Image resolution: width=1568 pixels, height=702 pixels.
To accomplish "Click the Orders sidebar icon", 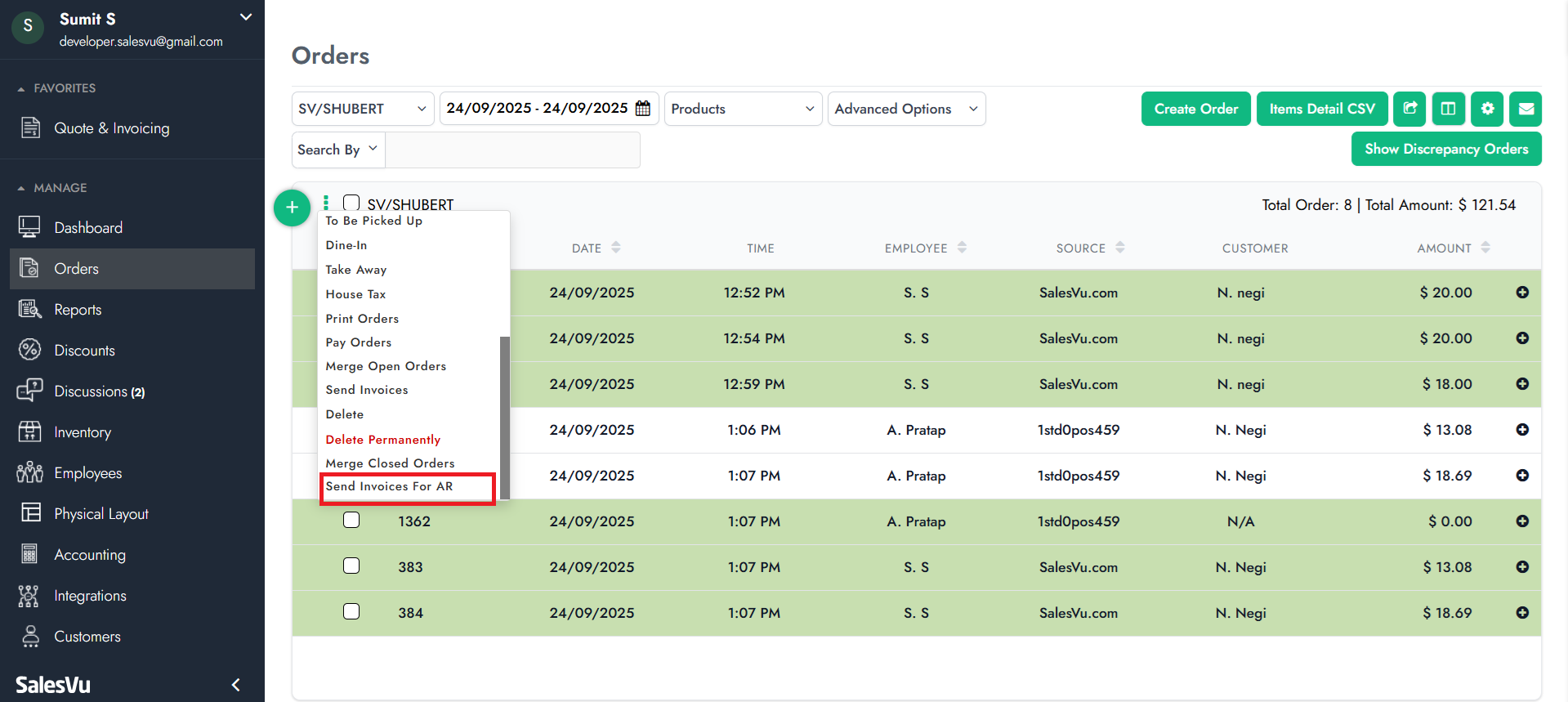I will tap(29, 268).
